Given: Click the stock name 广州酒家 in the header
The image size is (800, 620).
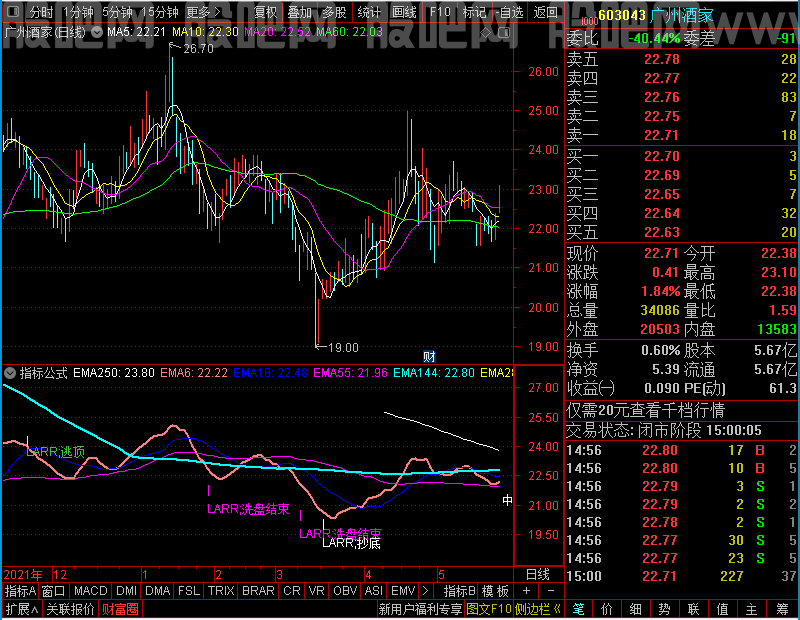Looking at the screenshot, I should pyautogui.click(x=682, y=15).
